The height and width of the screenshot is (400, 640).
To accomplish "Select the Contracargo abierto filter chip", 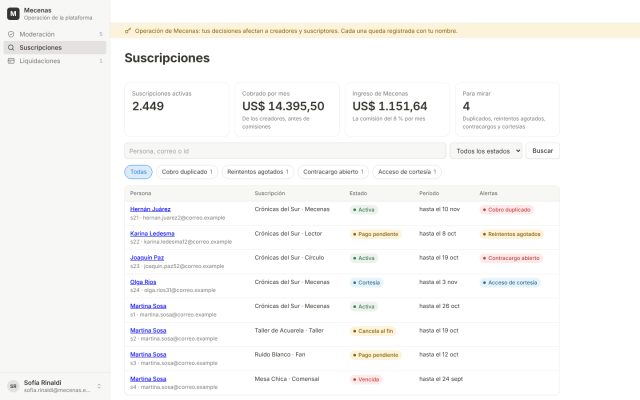I will pos(333,172).
